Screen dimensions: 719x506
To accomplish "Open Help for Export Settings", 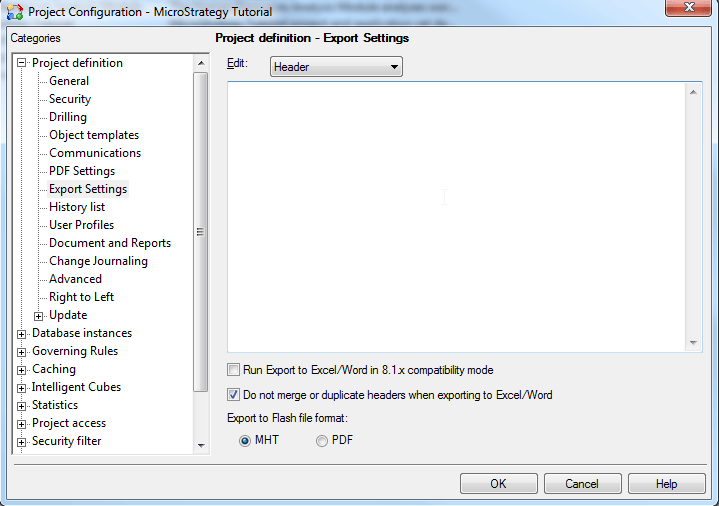I will (666, 484).
